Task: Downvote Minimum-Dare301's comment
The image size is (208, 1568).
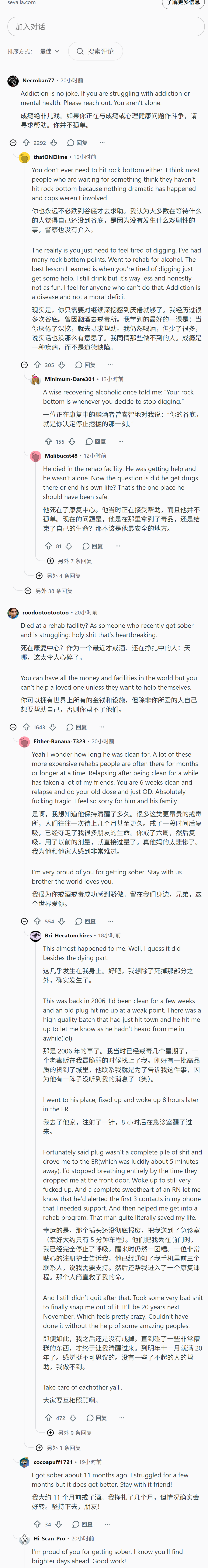Action: click(72, 441)
